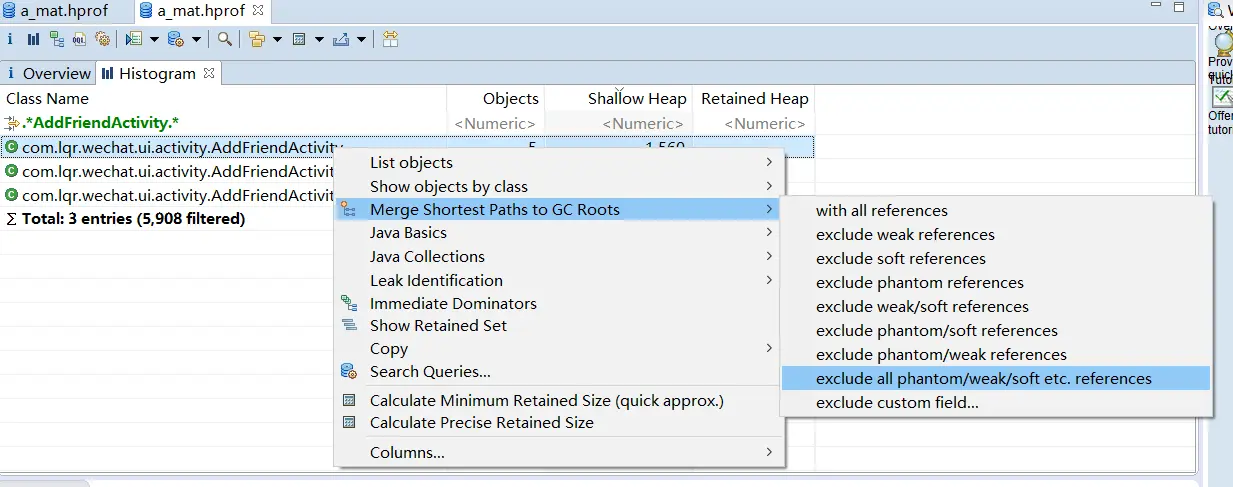The width and height of the screenshot is (1233, 487).
Task: Click the Histogram bar-chart toolbar icon
Action: pyautogui.click(x=33, y=39)
